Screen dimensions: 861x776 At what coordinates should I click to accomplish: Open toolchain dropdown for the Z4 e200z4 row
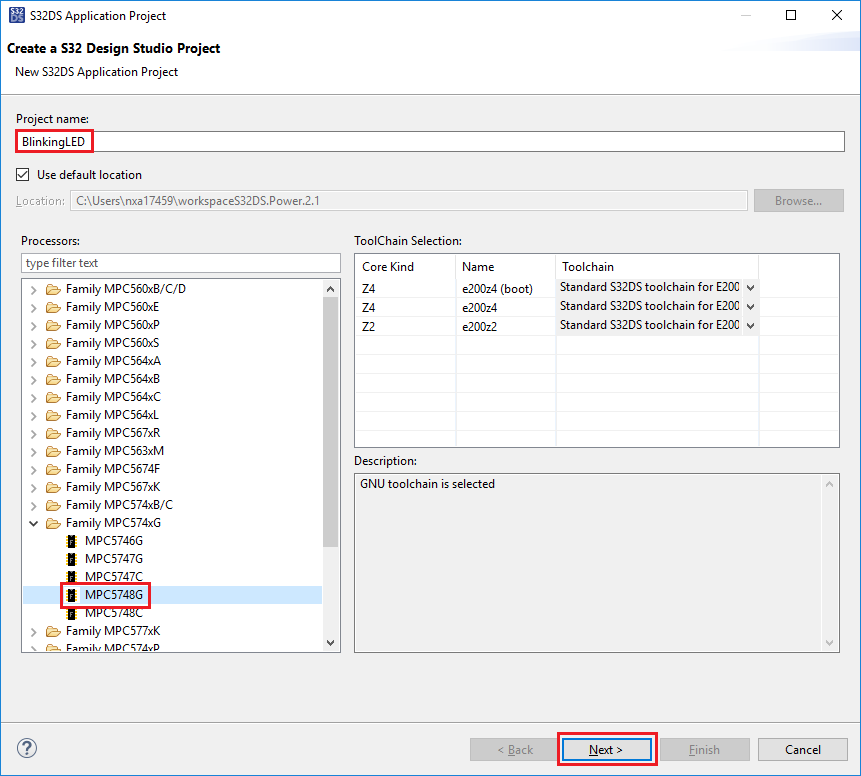(750, 307)
